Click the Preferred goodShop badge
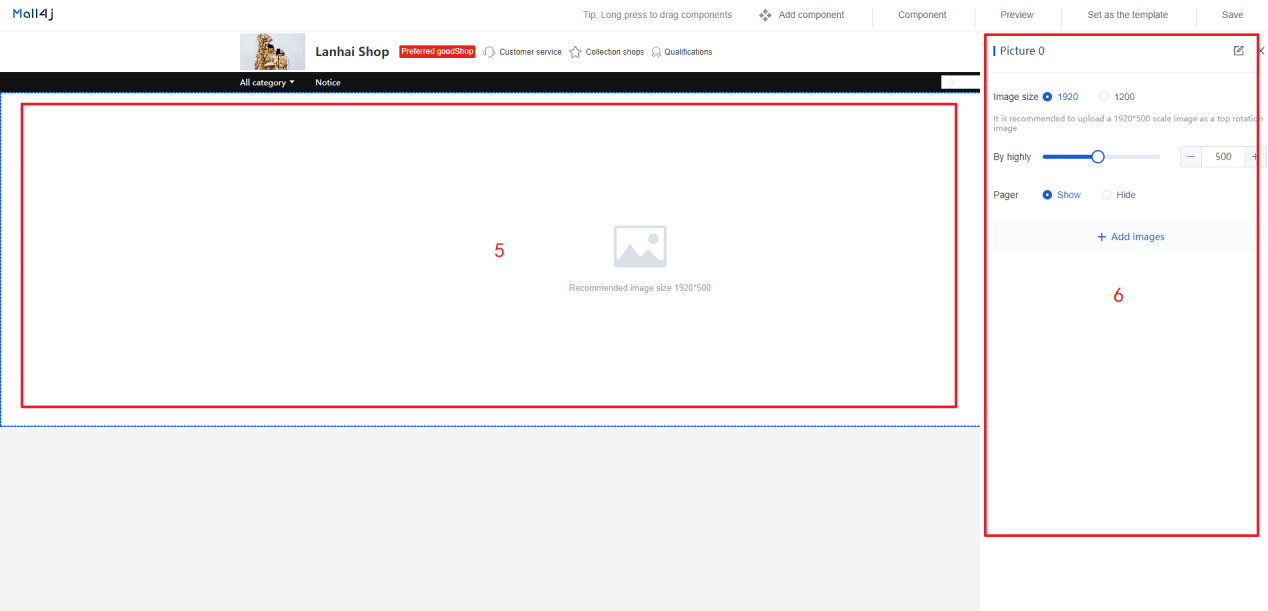 coord(437,52)
